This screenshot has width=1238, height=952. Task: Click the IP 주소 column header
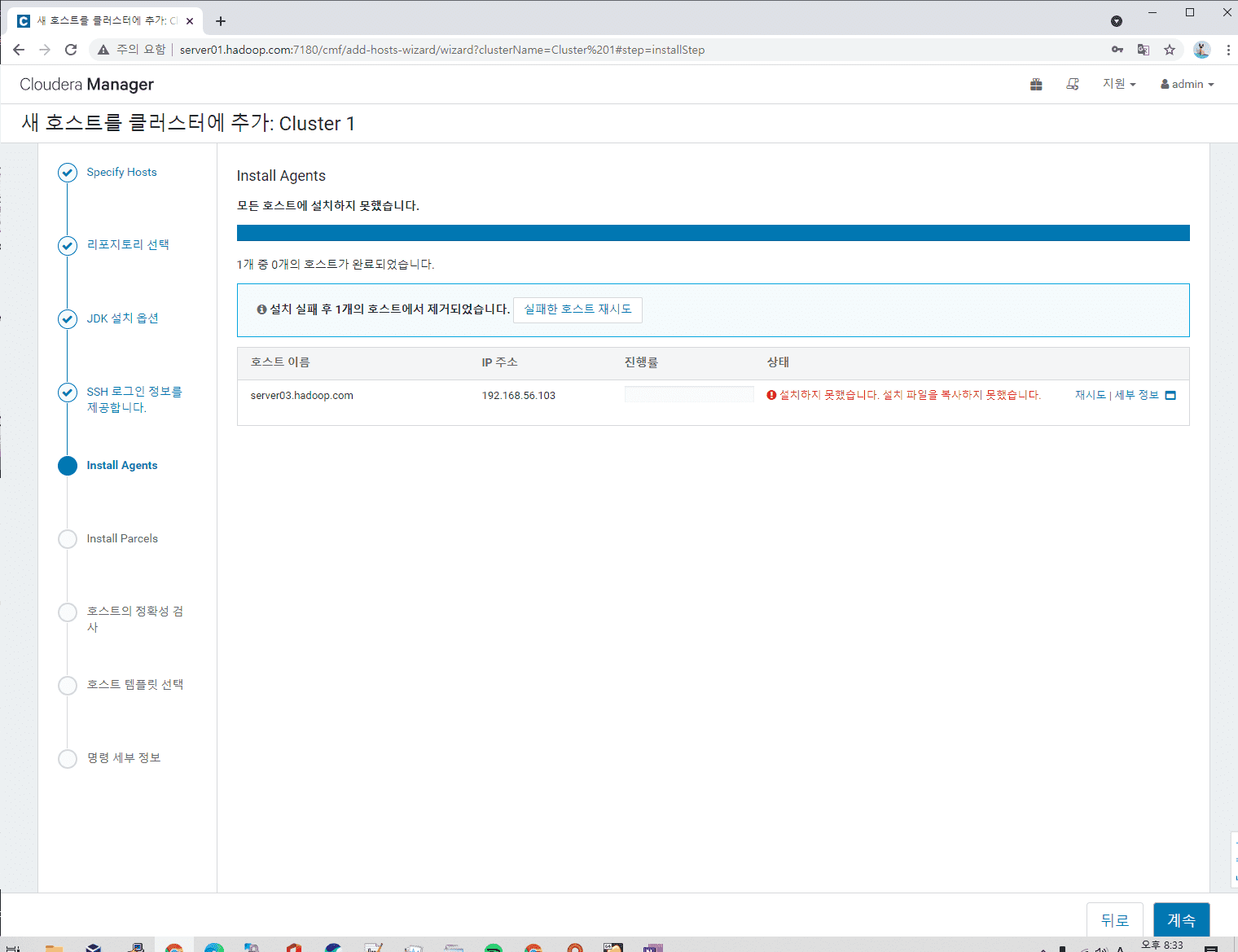click(499, 362)
